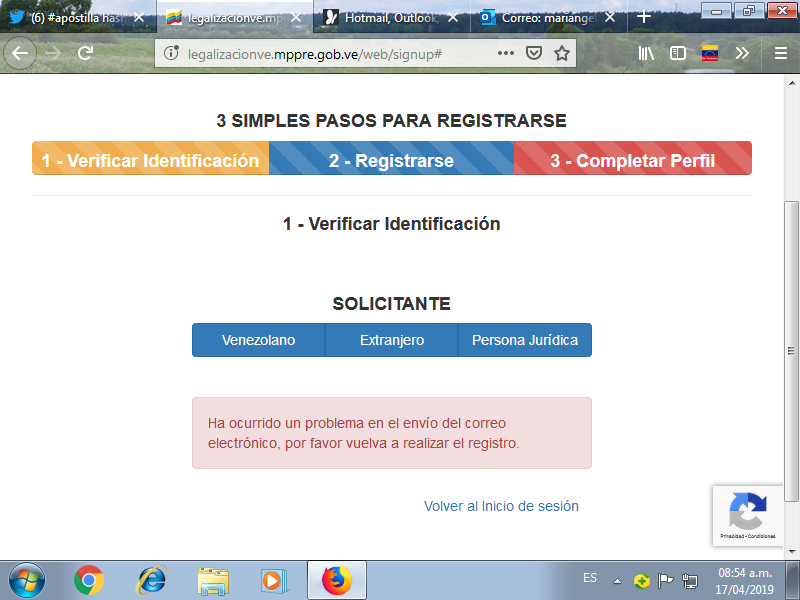Click the disabled forward arrow button

tap(53, 53)
